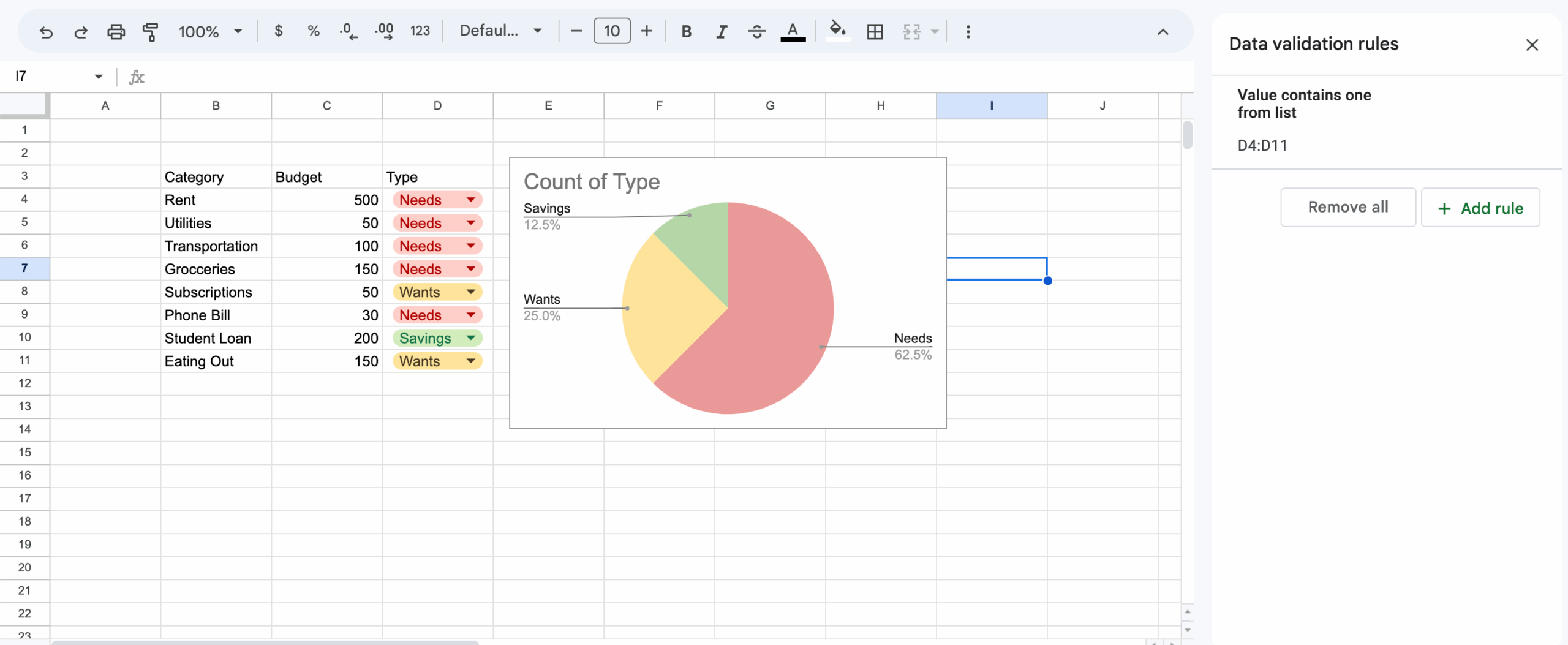Click the Redo arrow icon

click(x=81, y=31)
